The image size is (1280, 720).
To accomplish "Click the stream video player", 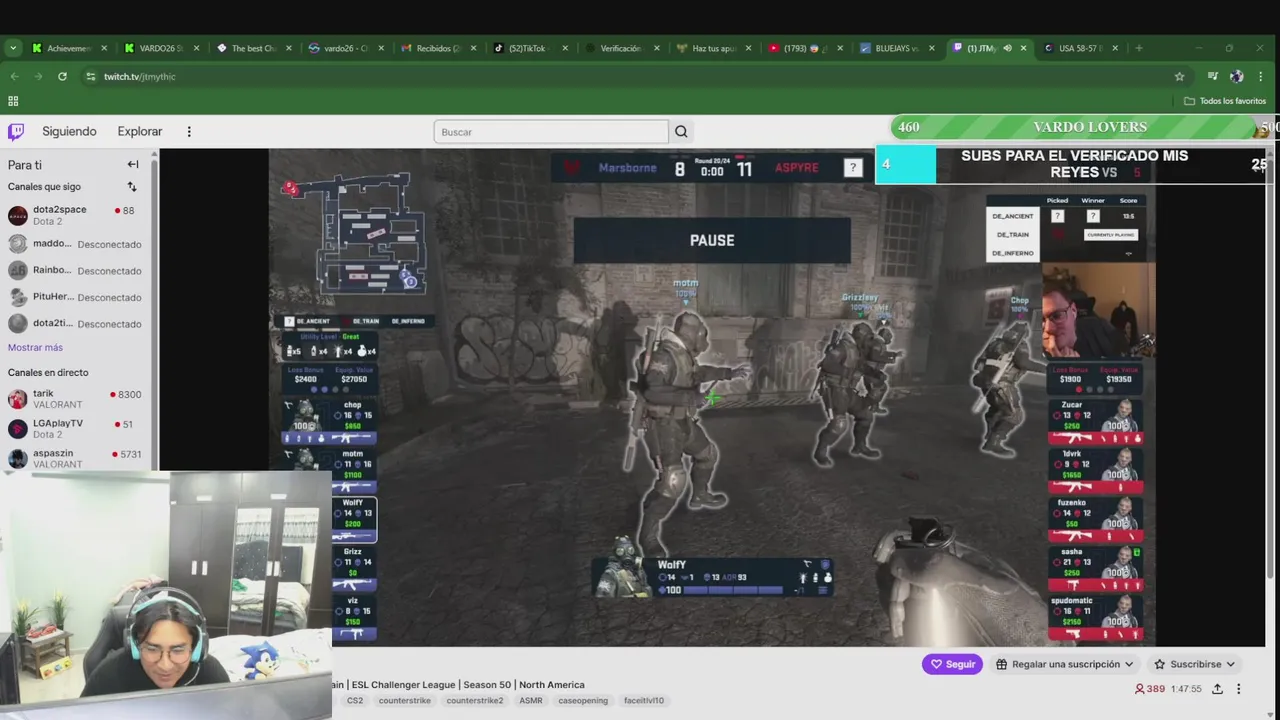I will [x=712, y=398].
